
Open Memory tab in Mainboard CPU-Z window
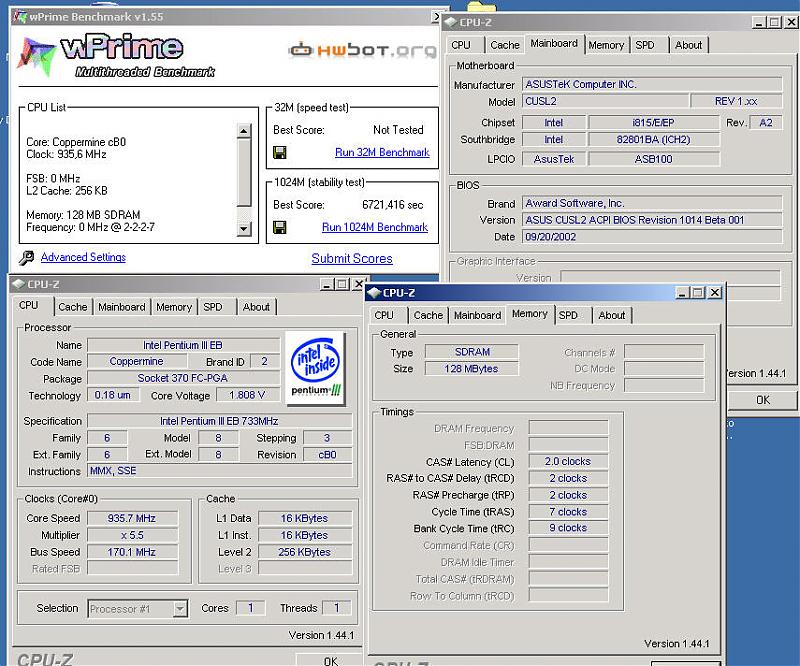point(606,45)
